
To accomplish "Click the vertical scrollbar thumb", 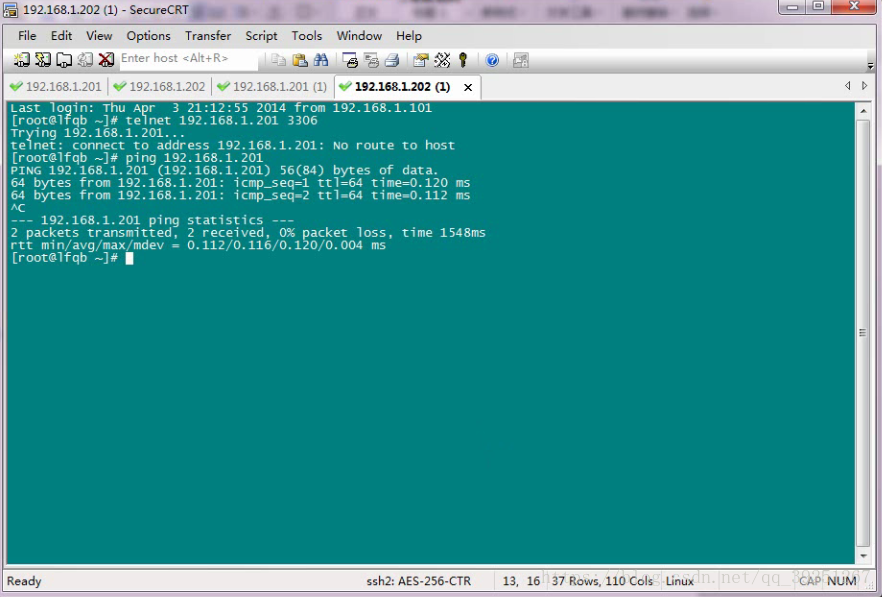I will [x=863, y=333].
